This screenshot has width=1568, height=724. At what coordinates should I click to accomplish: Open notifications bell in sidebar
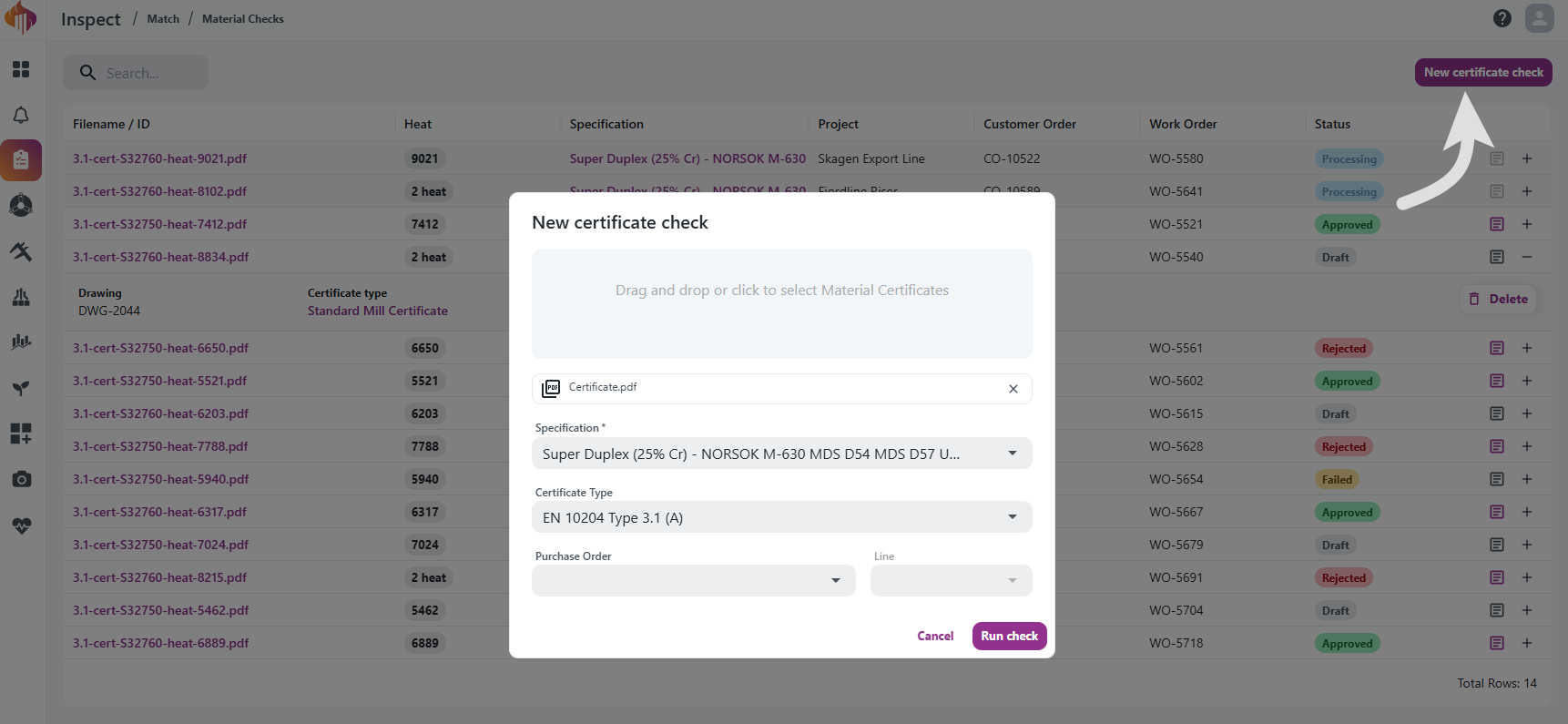point(21,115)
